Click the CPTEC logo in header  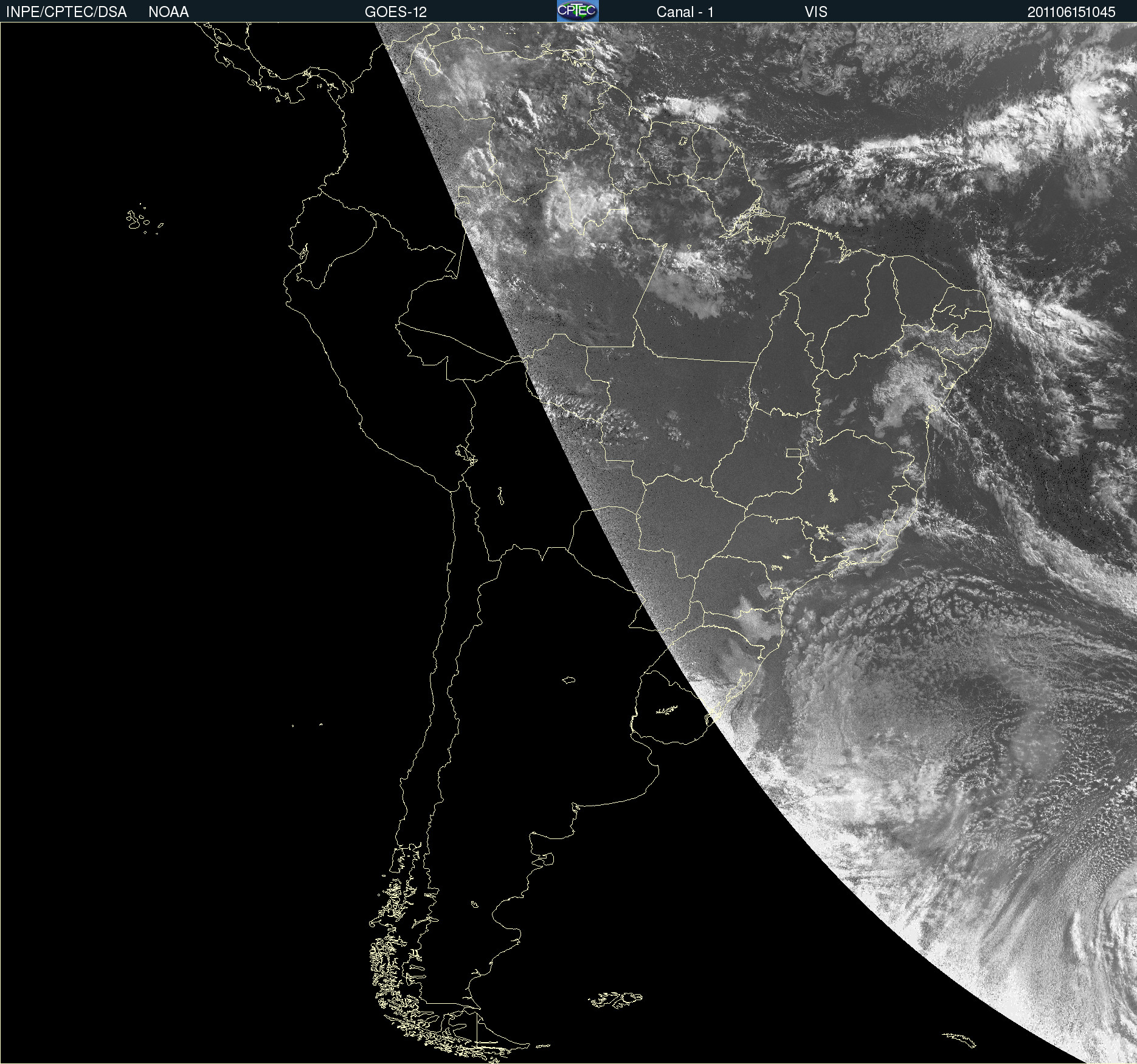(578, 11)
